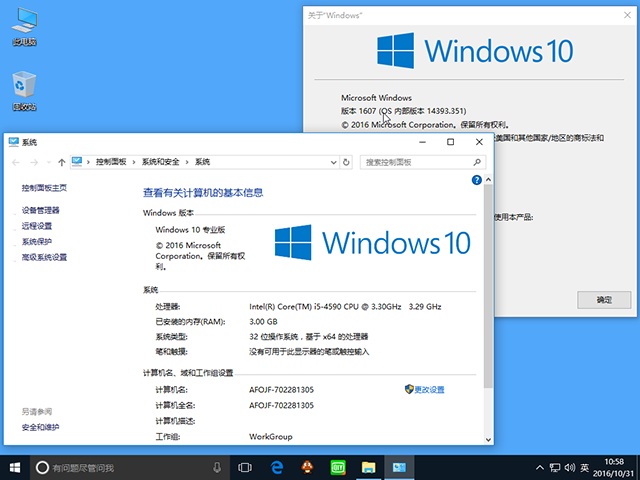This screenshot has height=480, width=640.
Task: Click the up arrow navigation button
Action: (62, 162)
